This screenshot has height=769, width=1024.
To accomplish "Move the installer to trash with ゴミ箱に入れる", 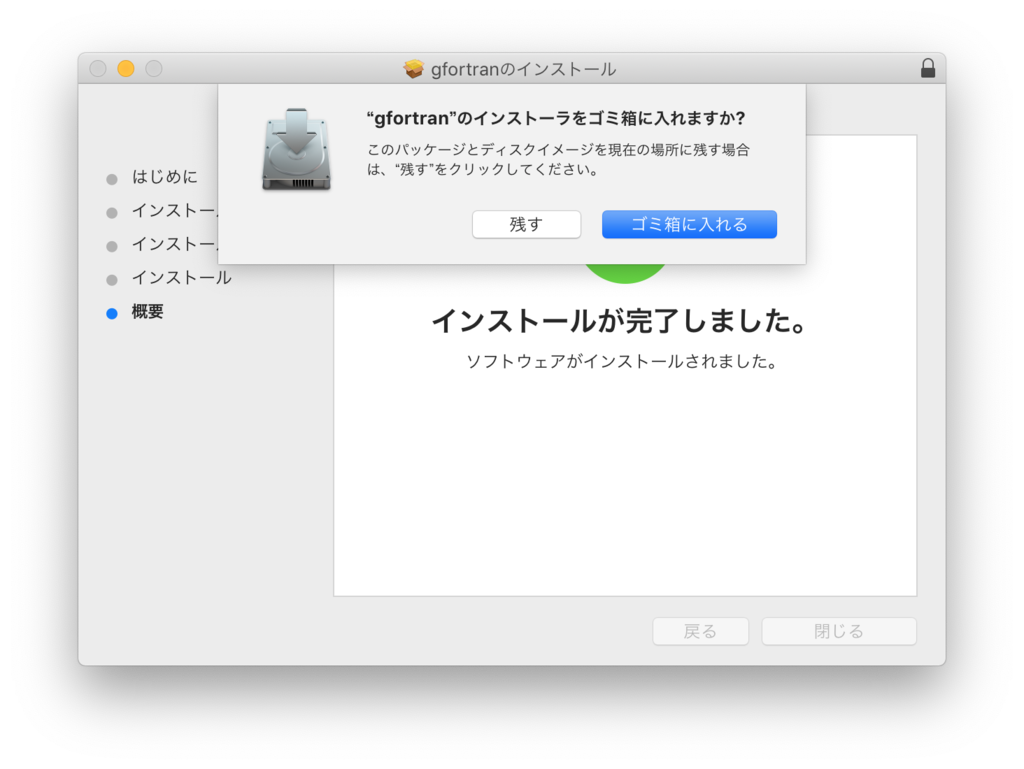I will (x=689, y=225).
